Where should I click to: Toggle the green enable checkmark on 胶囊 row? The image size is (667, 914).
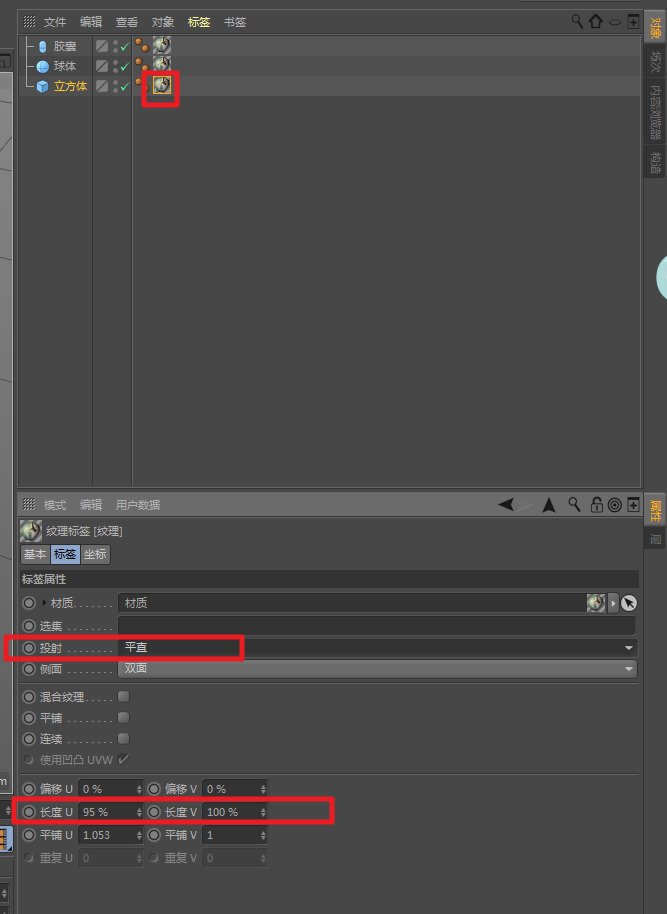[124, 47]
